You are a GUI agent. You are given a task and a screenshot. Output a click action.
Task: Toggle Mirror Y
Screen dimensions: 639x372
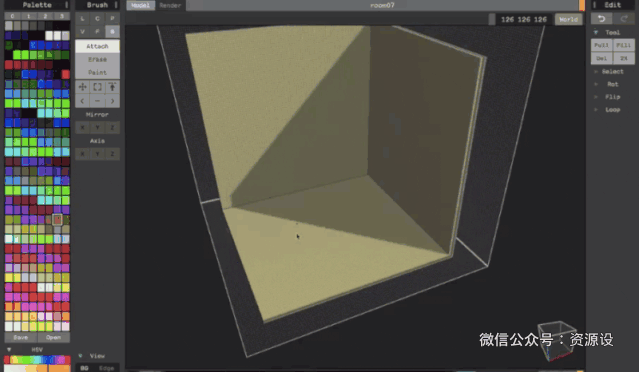[x=97, y=128]
